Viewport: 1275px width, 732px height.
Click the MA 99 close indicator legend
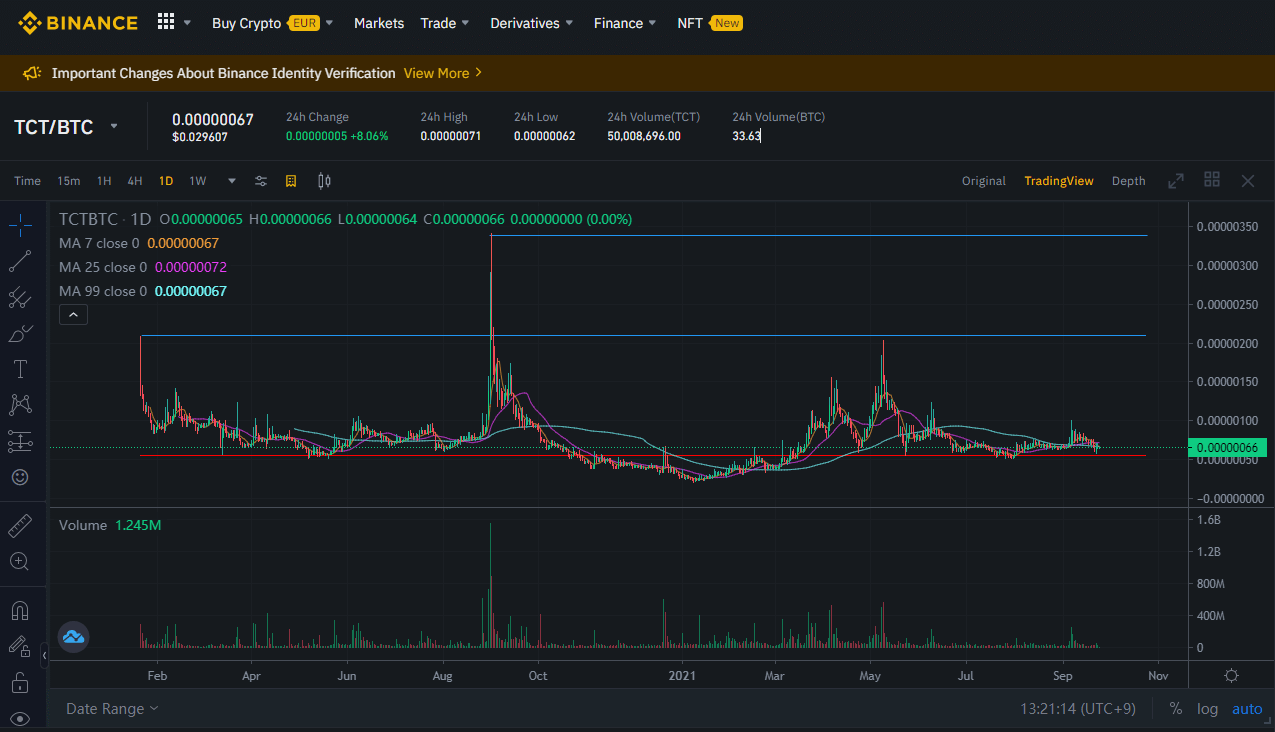143,291
